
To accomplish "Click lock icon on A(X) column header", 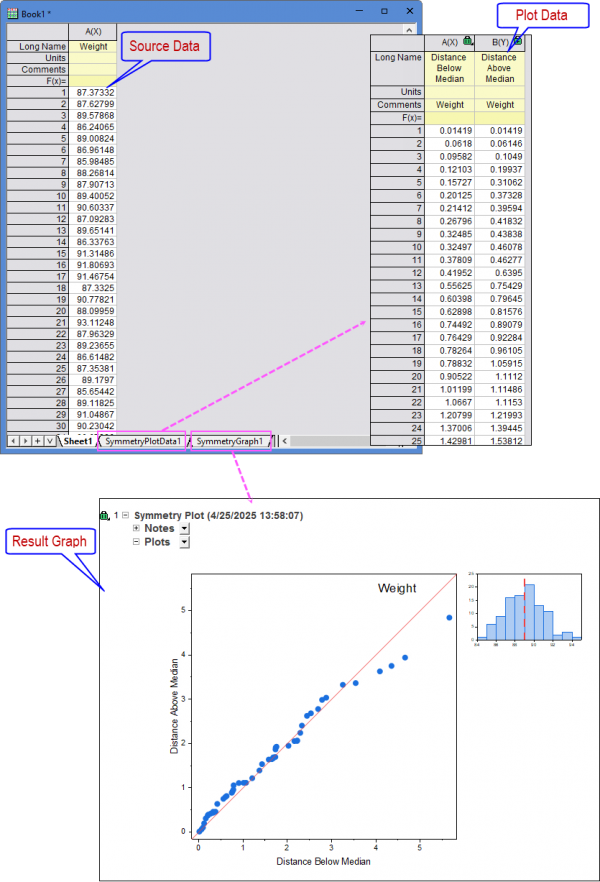I will pos(467,41).
